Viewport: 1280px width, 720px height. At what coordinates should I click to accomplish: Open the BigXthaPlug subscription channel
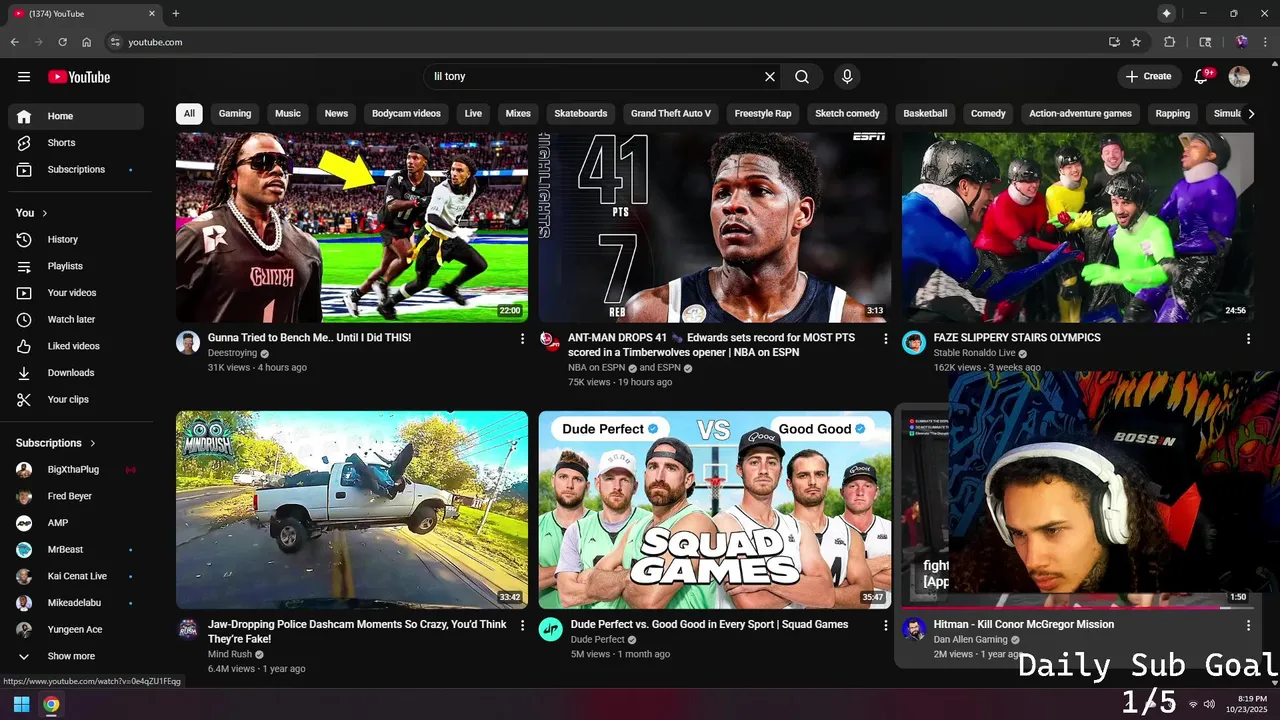pyautogui.click(x=76, y=470)
